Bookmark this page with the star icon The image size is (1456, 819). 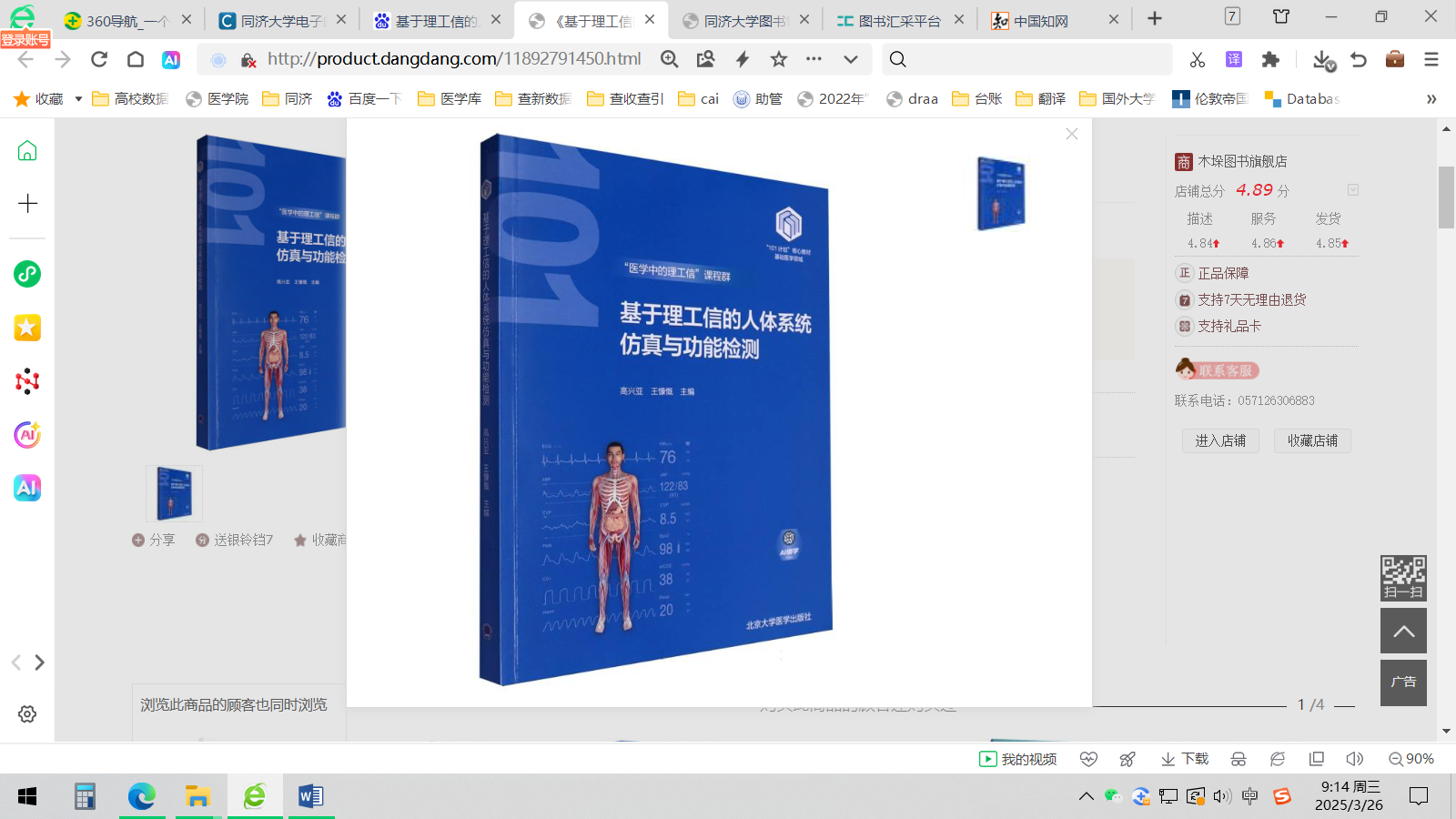pyautogui.click(x=778, y=59)
